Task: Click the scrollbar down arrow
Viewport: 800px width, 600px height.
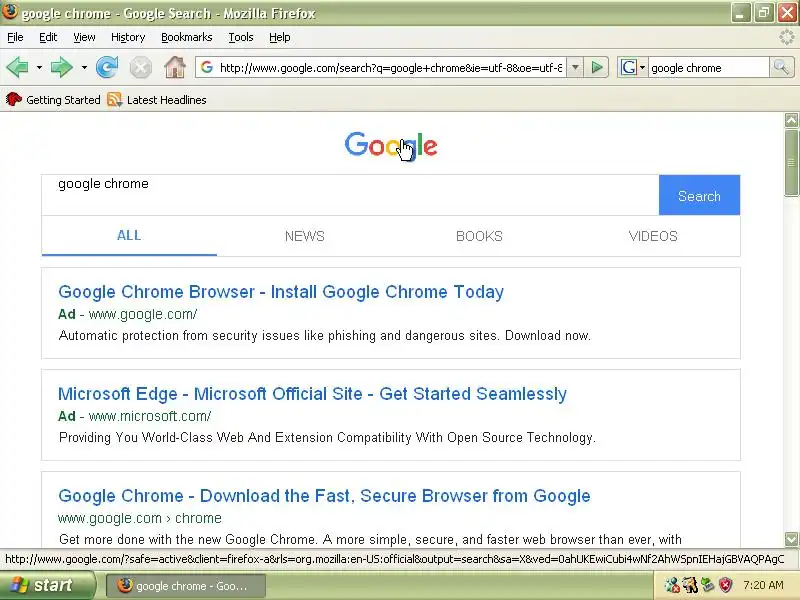Action: (791, 539)
